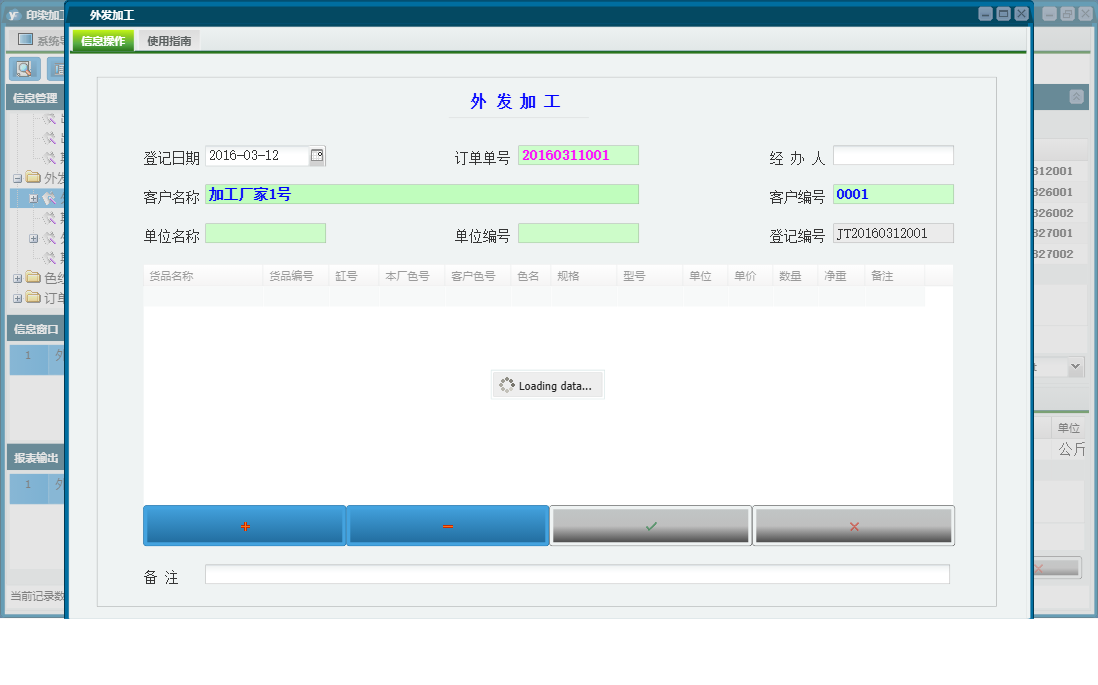1098x685 pixels.
Task: Focus the empty 经办人 input field
Action: [893, 155]
